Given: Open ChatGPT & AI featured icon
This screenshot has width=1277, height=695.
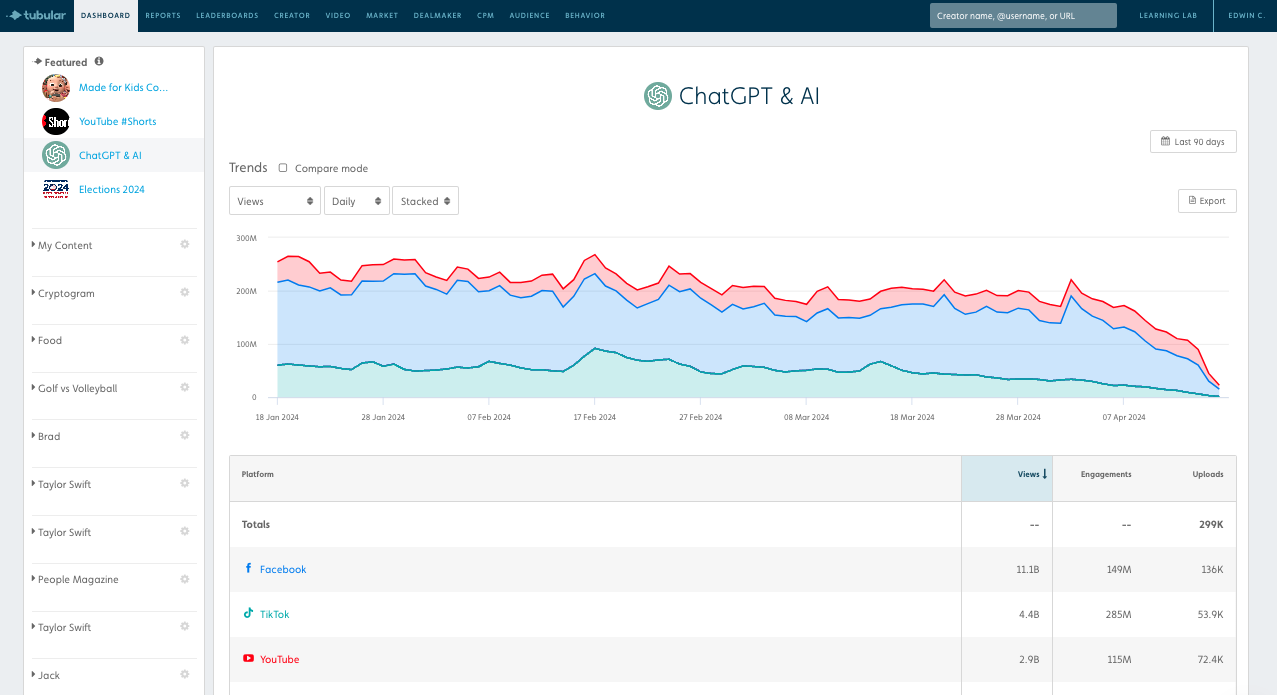Looking at the screenshot, I should pos(56,155).
